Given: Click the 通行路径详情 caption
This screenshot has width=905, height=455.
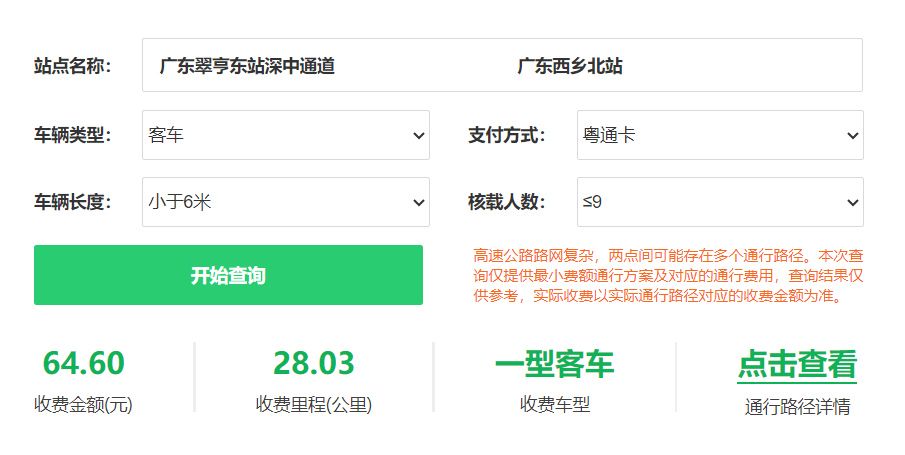Looking at the screenshot, I should coord(797,407).
